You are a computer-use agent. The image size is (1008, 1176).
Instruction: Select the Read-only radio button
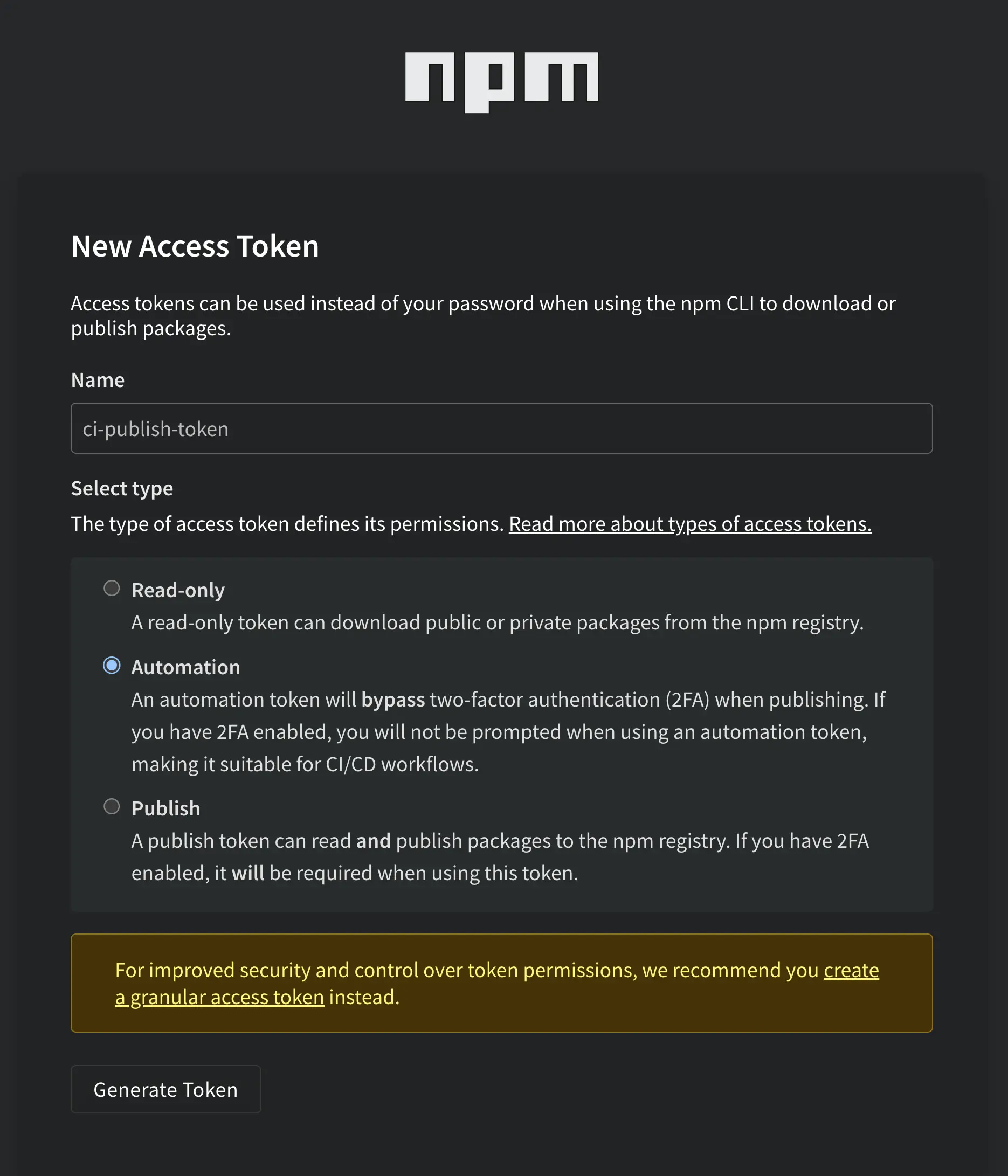pos(112,589)
